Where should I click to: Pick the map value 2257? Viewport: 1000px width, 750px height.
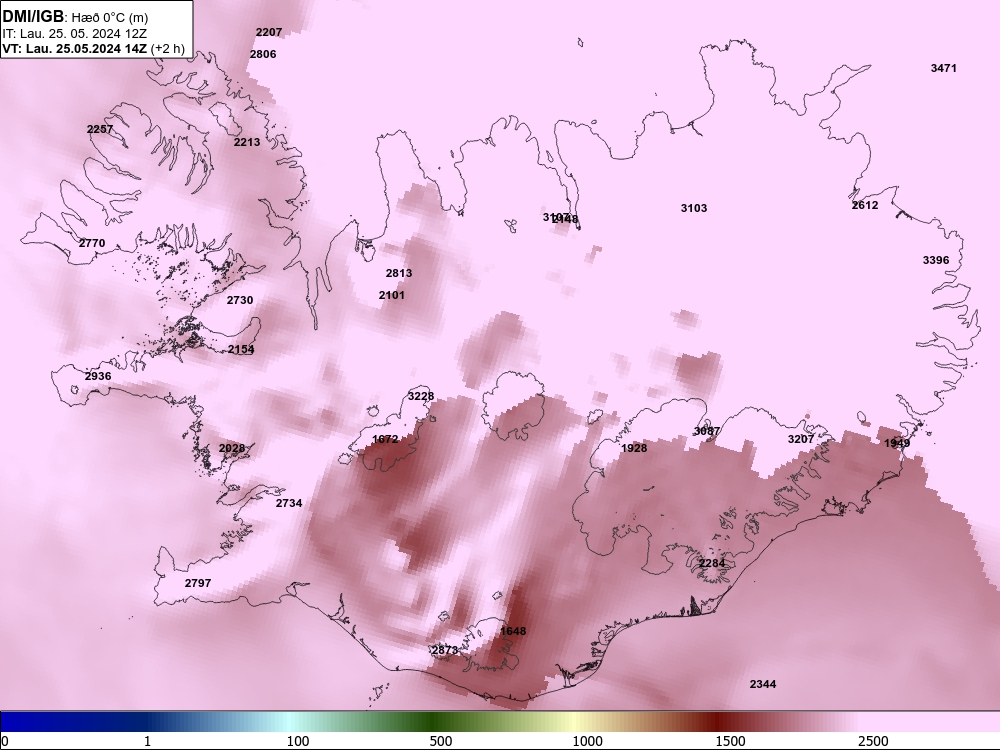pyautogui.click(x=100, y=129)
